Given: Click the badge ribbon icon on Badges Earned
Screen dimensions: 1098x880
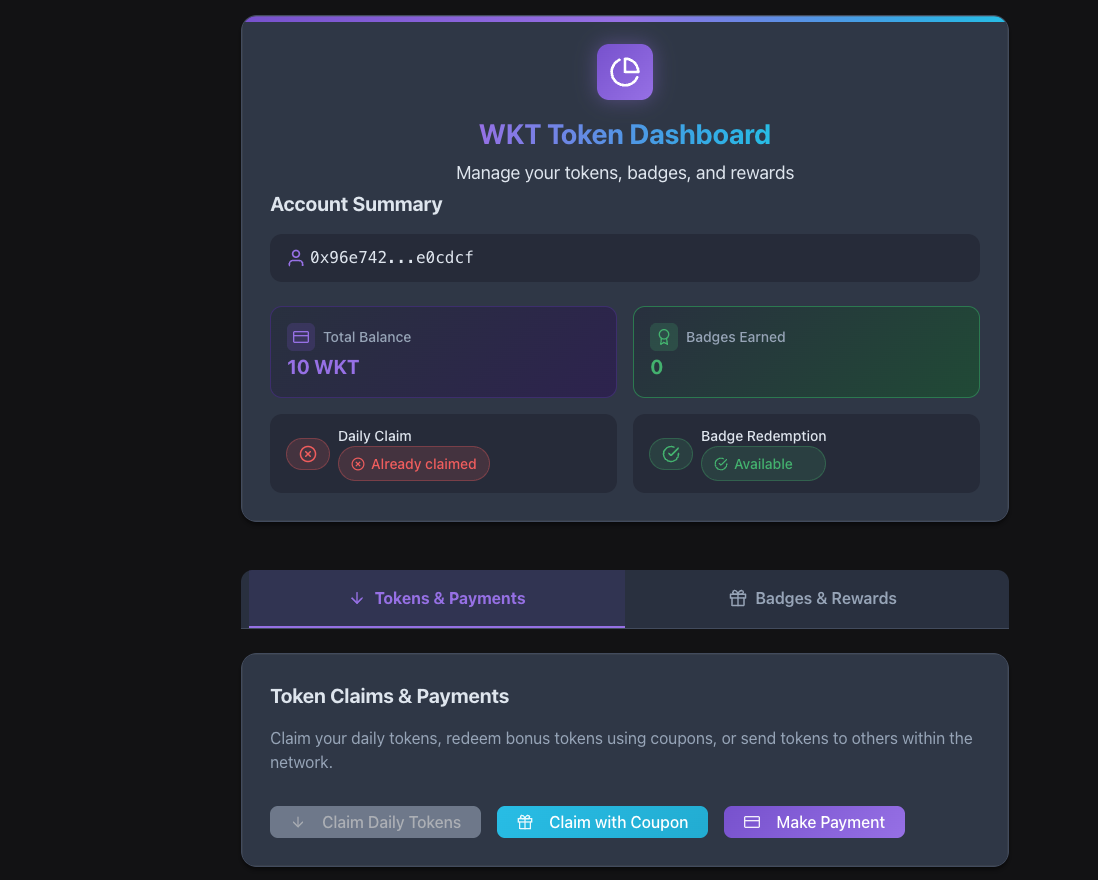Looking at the screenshot, I should pyautogui.click(x=664, y=337).
